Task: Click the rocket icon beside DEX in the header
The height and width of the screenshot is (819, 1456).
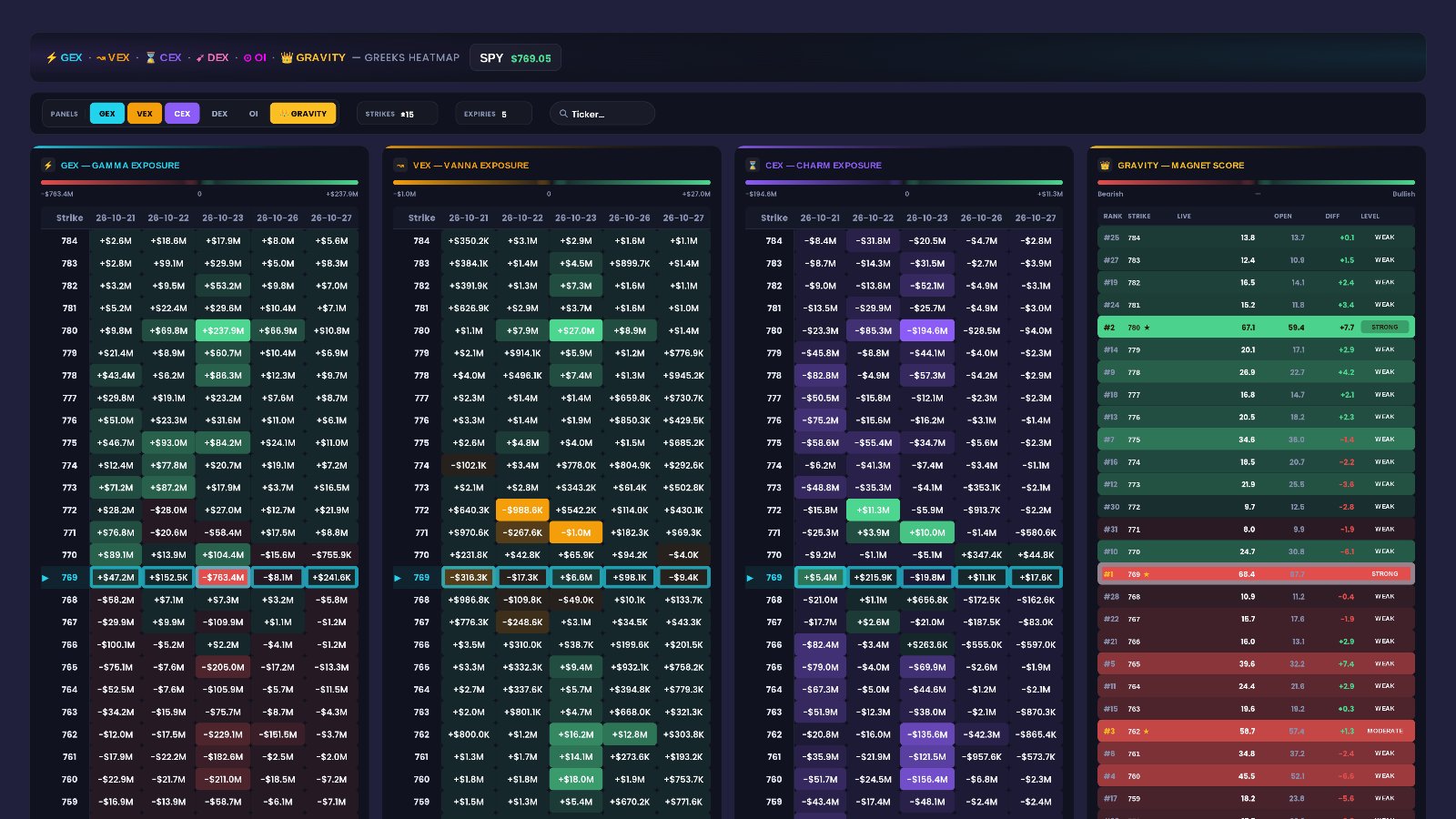Action: click(200, 57)
